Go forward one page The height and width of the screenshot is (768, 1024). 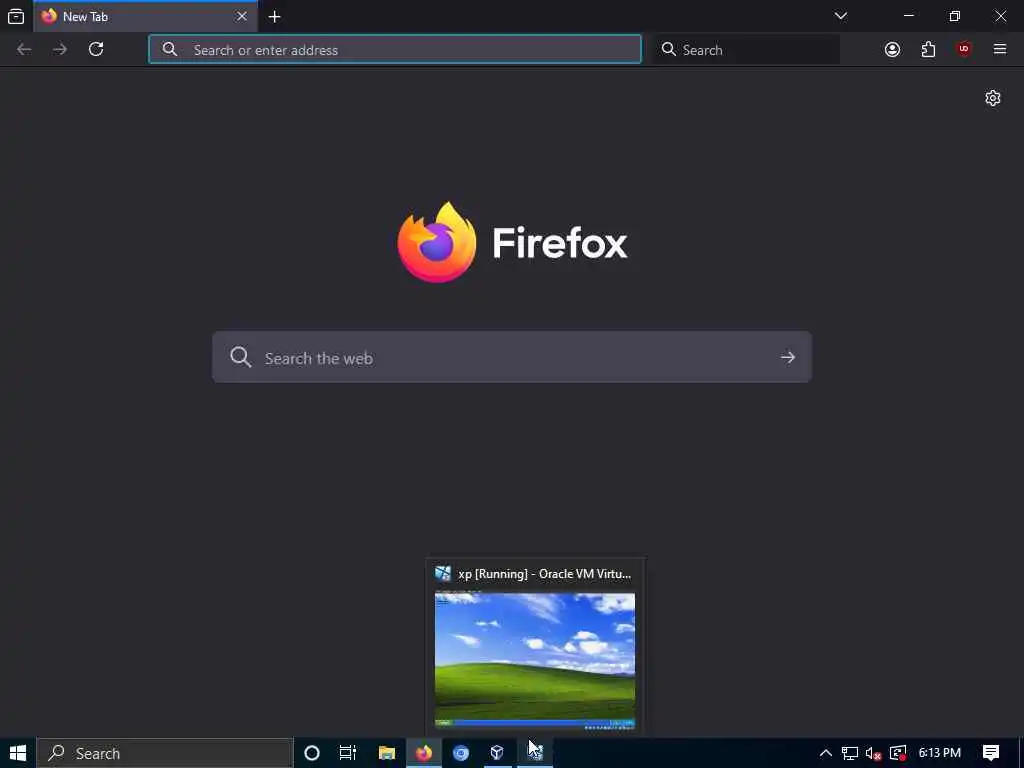click(x=60, y=49)
